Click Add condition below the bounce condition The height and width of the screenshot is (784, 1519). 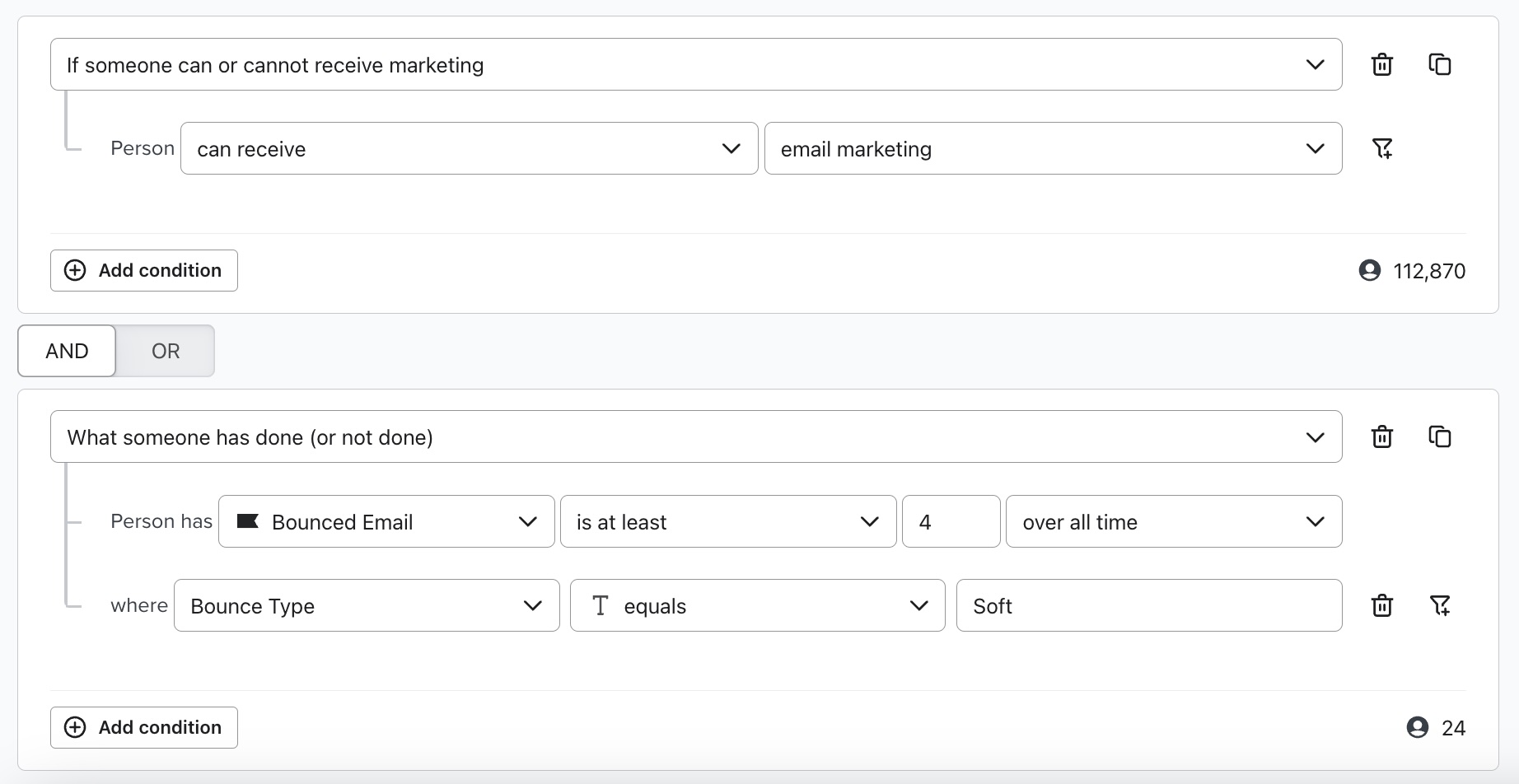coord(143,727)
